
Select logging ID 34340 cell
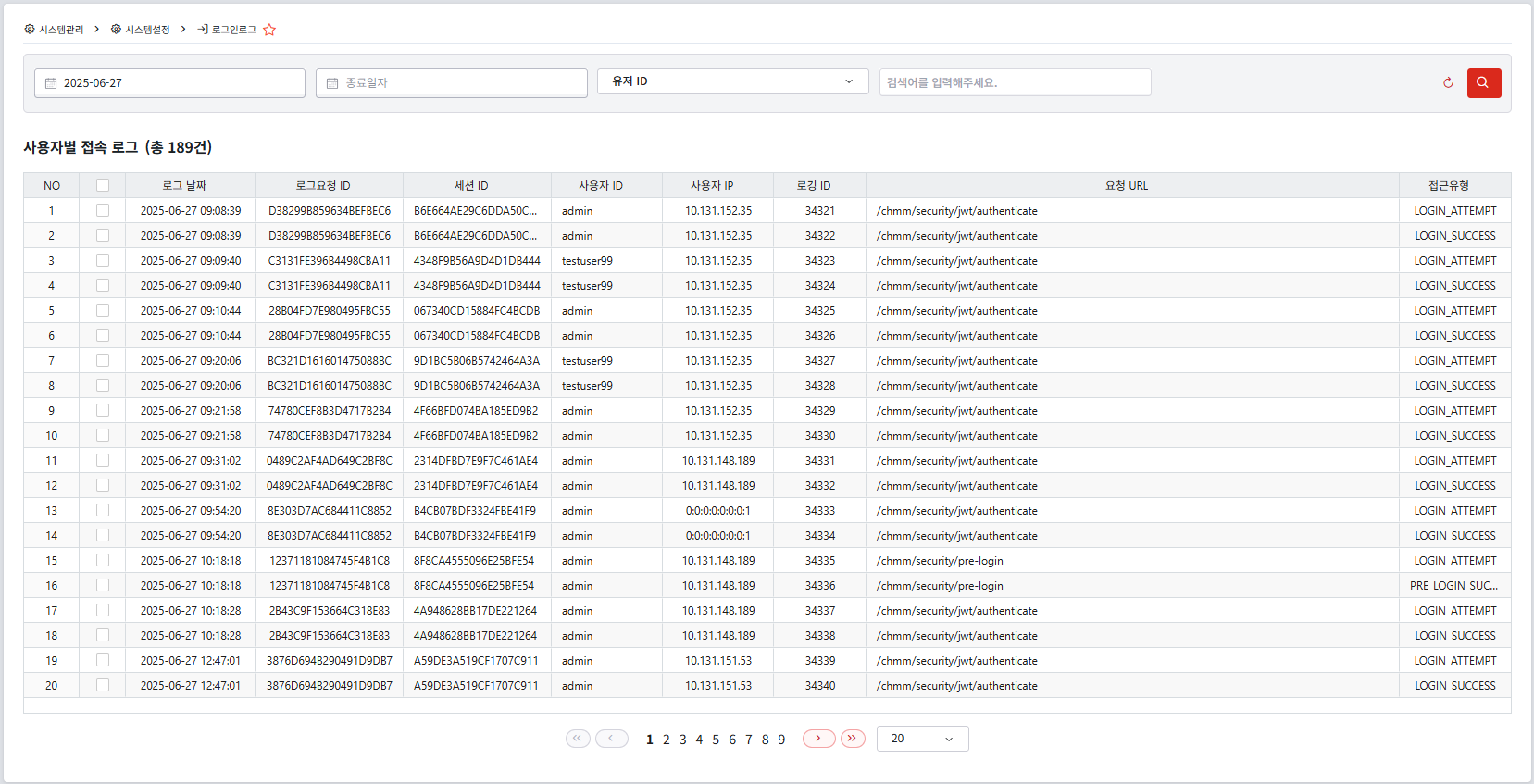click(820, 685)
